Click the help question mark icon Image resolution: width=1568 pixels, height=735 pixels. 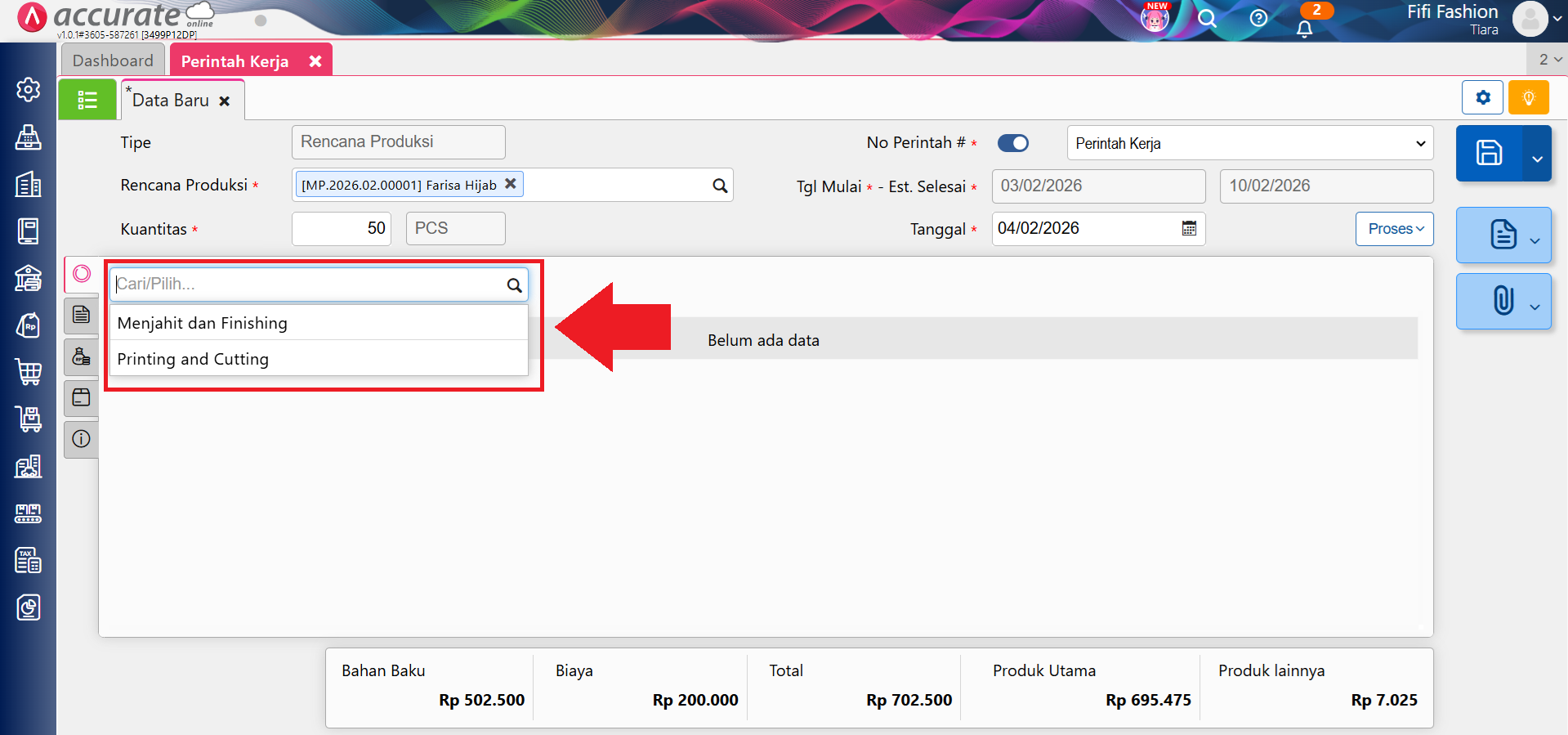(1258, 18)
